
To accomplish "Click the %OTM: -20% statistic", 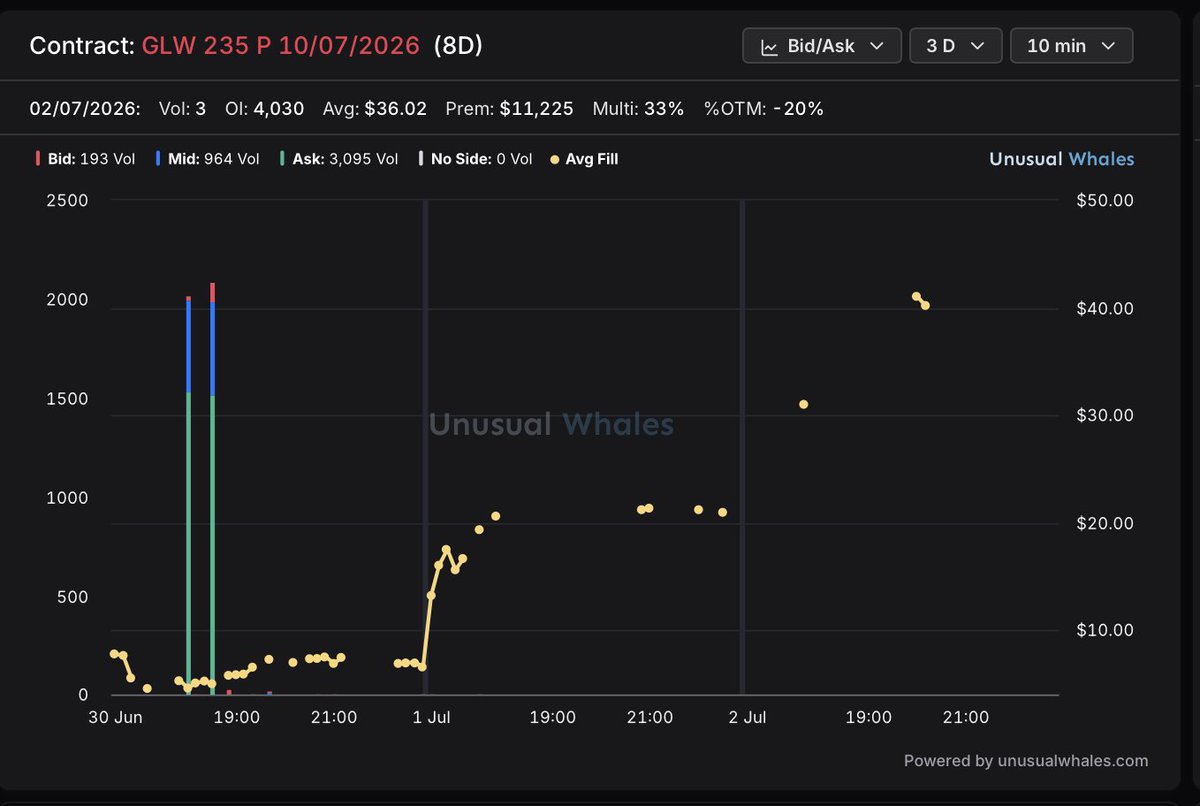I will [x=764, y=108].
